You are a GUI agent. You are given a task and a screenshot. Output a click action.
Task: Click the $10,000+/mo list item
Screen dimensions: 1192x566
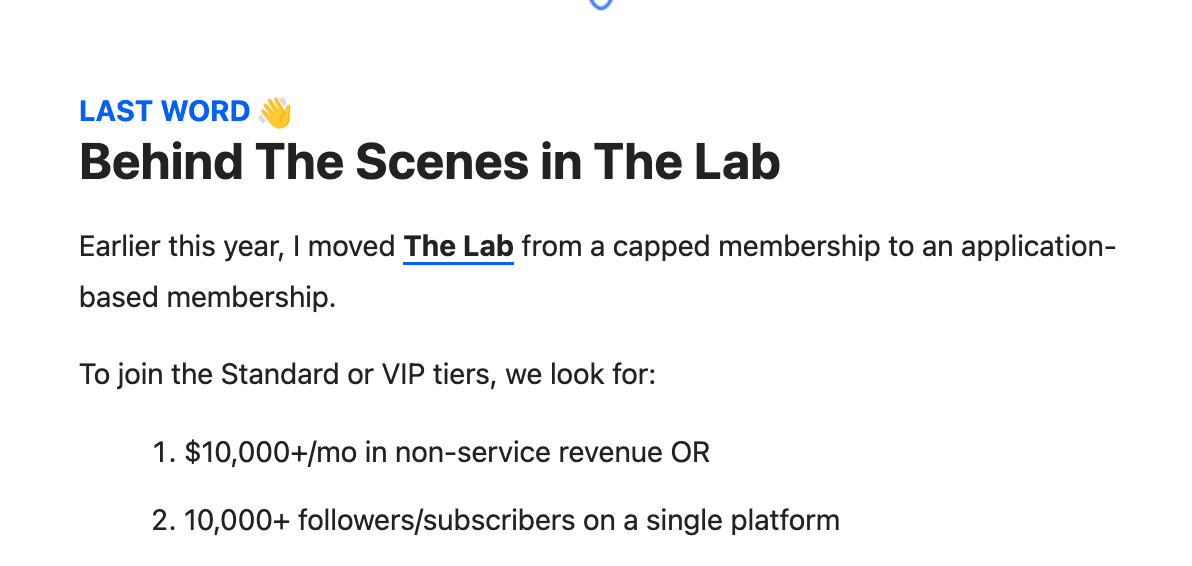coord(447,452)
